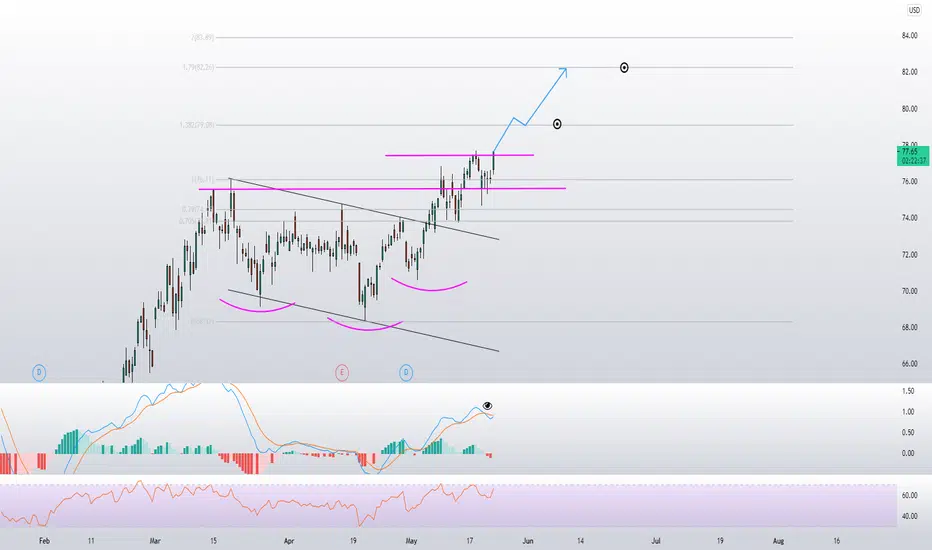Click 0.00 on the MACD scale
Viewport: 932px width, 550px height.
[908, 453]
